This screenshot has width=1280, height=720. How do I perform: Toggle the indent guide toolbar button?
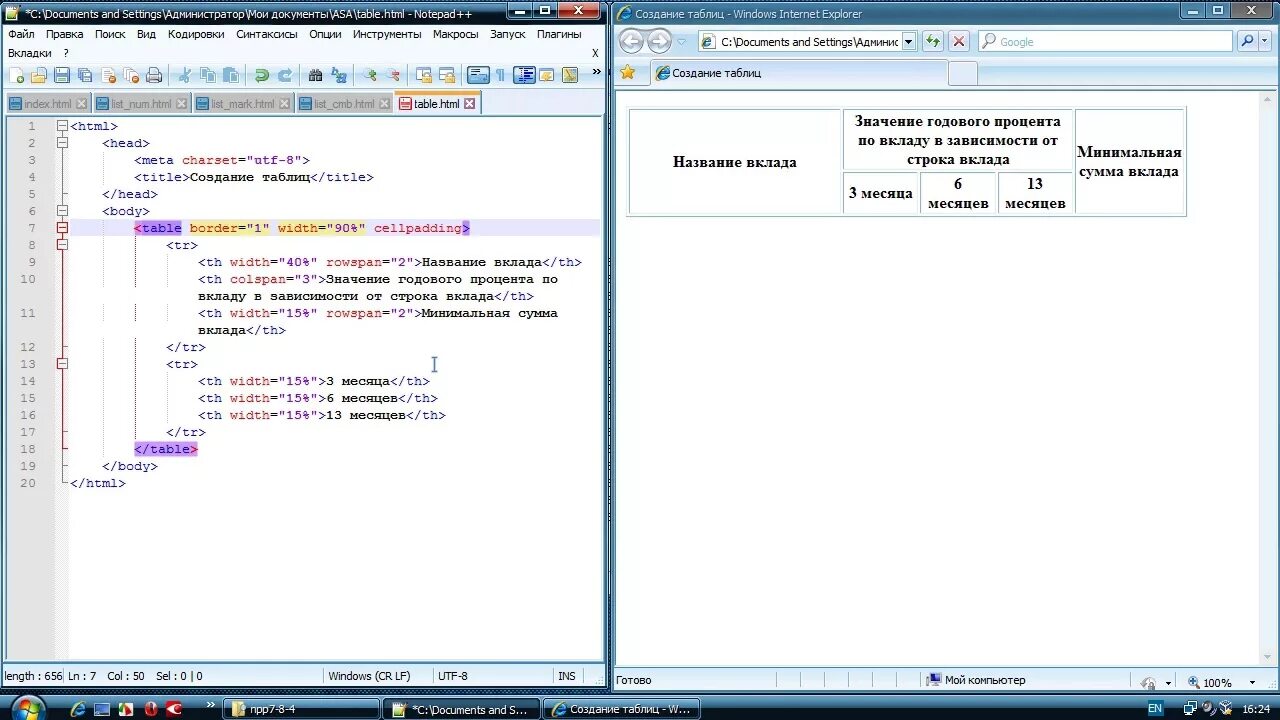point(524,75)
